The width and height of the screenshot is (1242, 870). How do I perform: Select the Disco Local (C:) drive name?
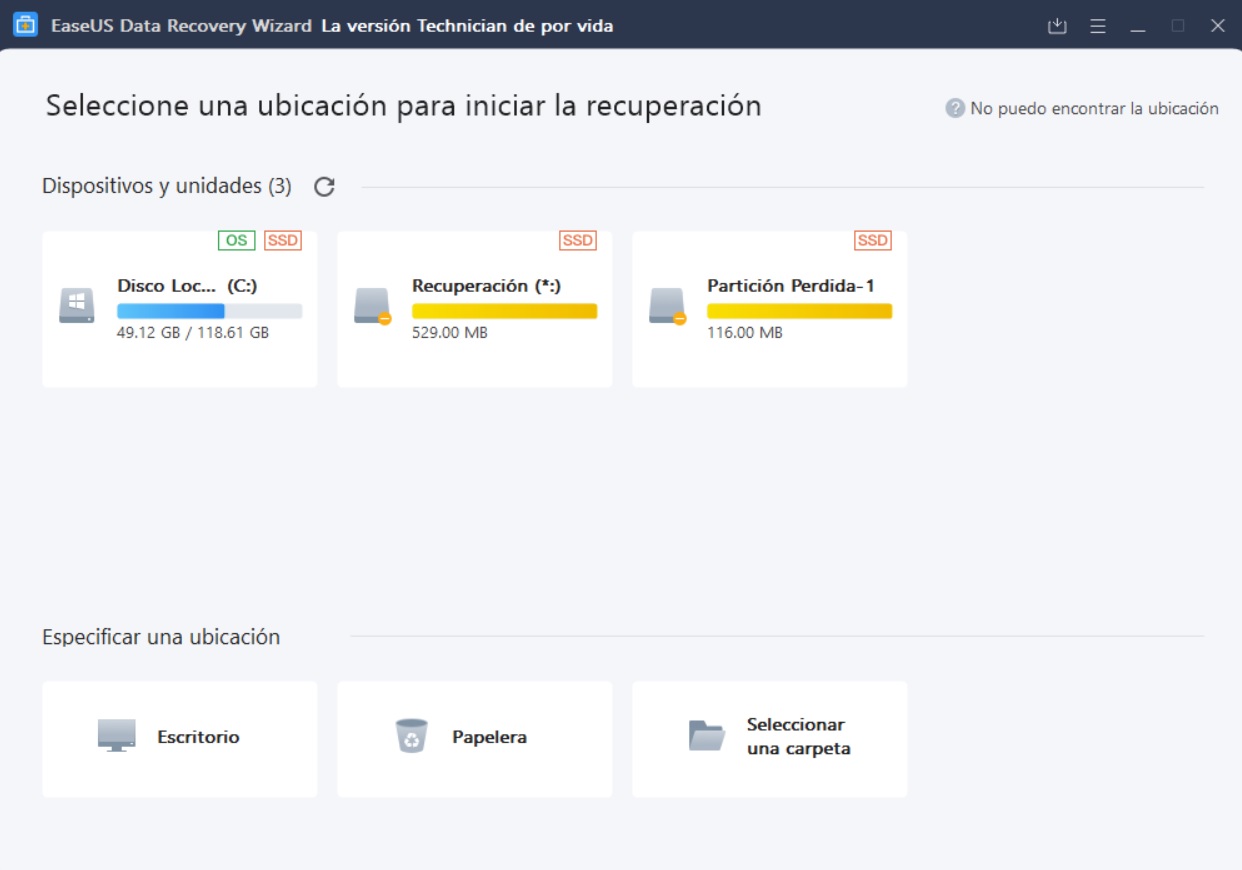coord(187,286)
